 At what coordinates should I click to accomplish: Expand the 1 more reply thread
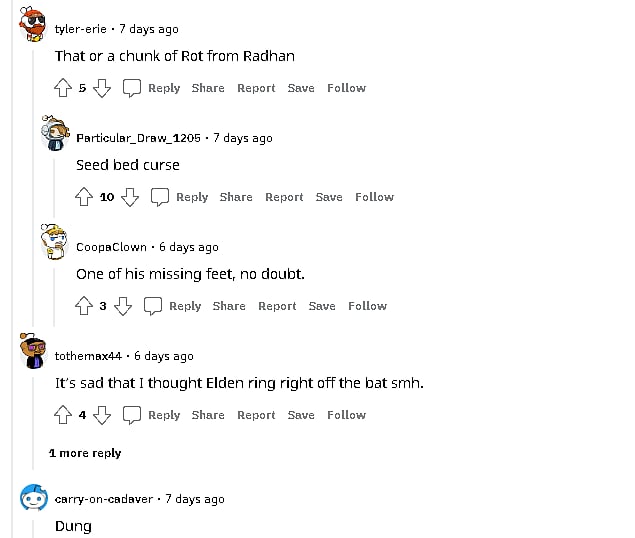85,453
